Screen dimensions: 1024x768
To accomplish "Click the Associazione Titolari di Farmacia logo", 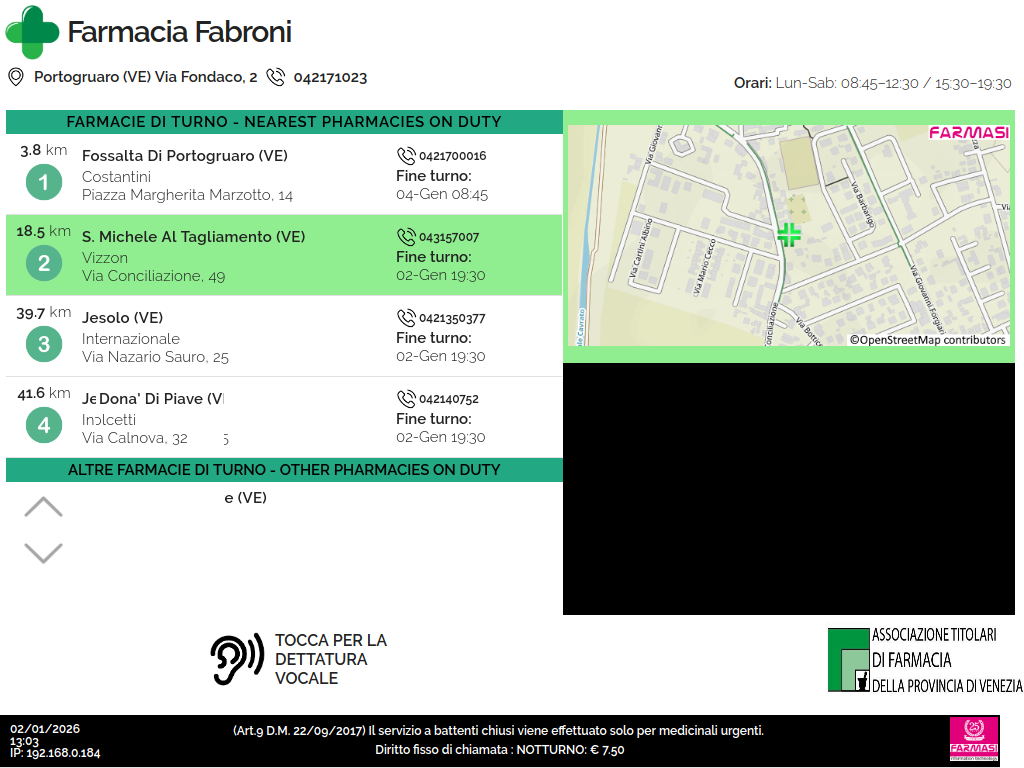I will pos(924,660).
